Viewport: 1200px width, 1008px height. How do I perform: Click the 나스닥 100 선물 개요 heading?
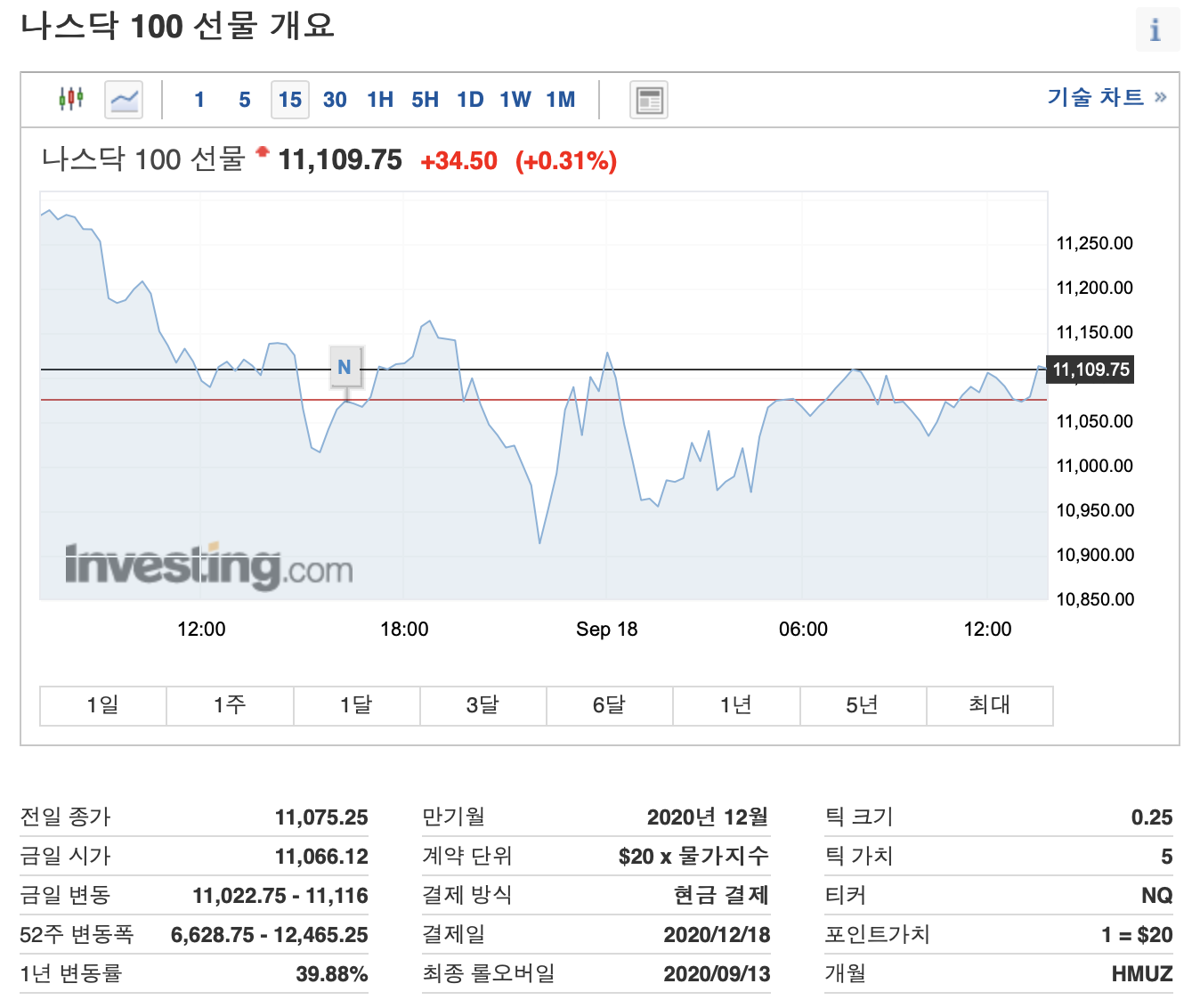(x=177, y=26)
